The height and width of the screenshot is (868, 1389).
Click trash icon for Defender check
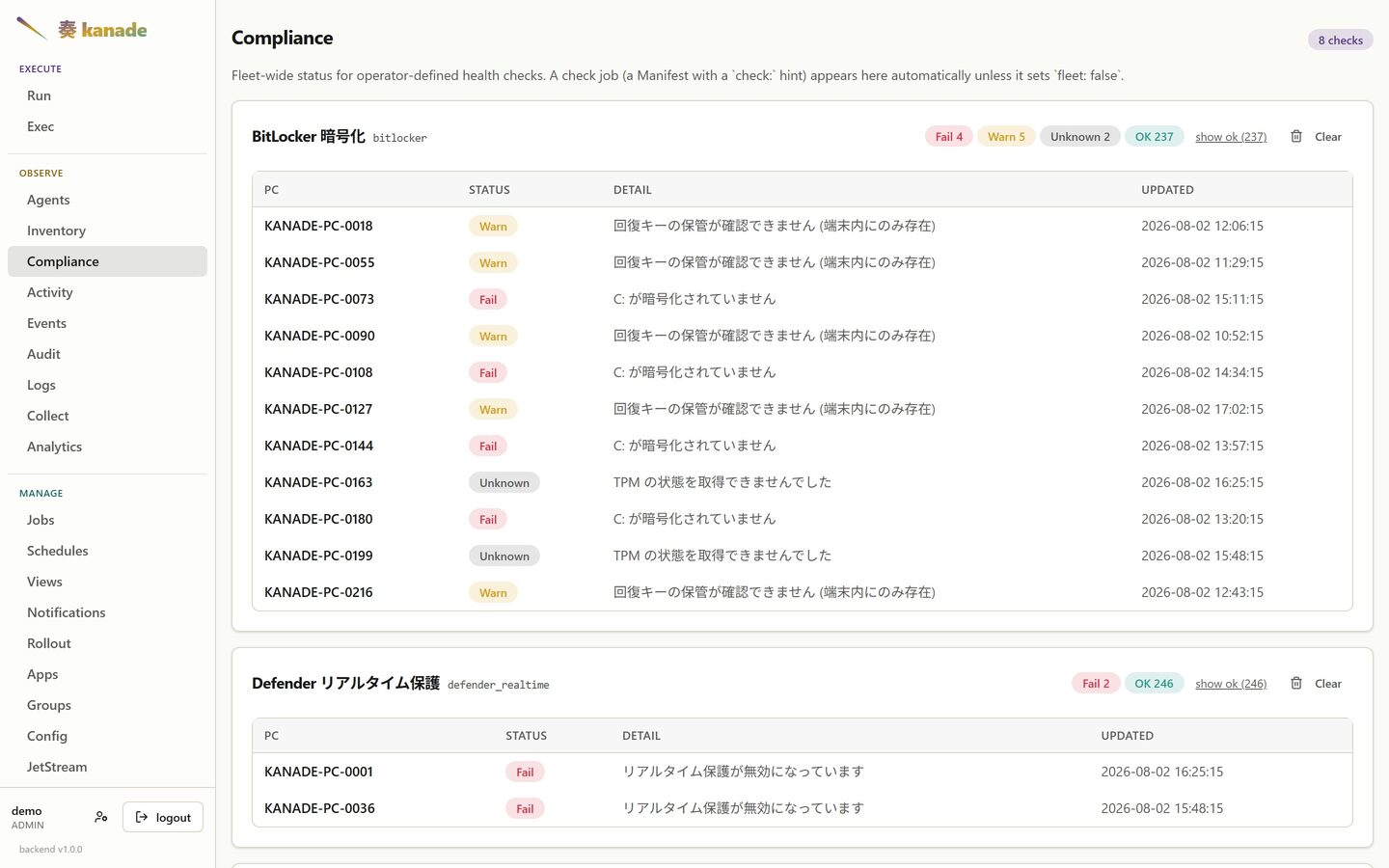[1296, 683]
